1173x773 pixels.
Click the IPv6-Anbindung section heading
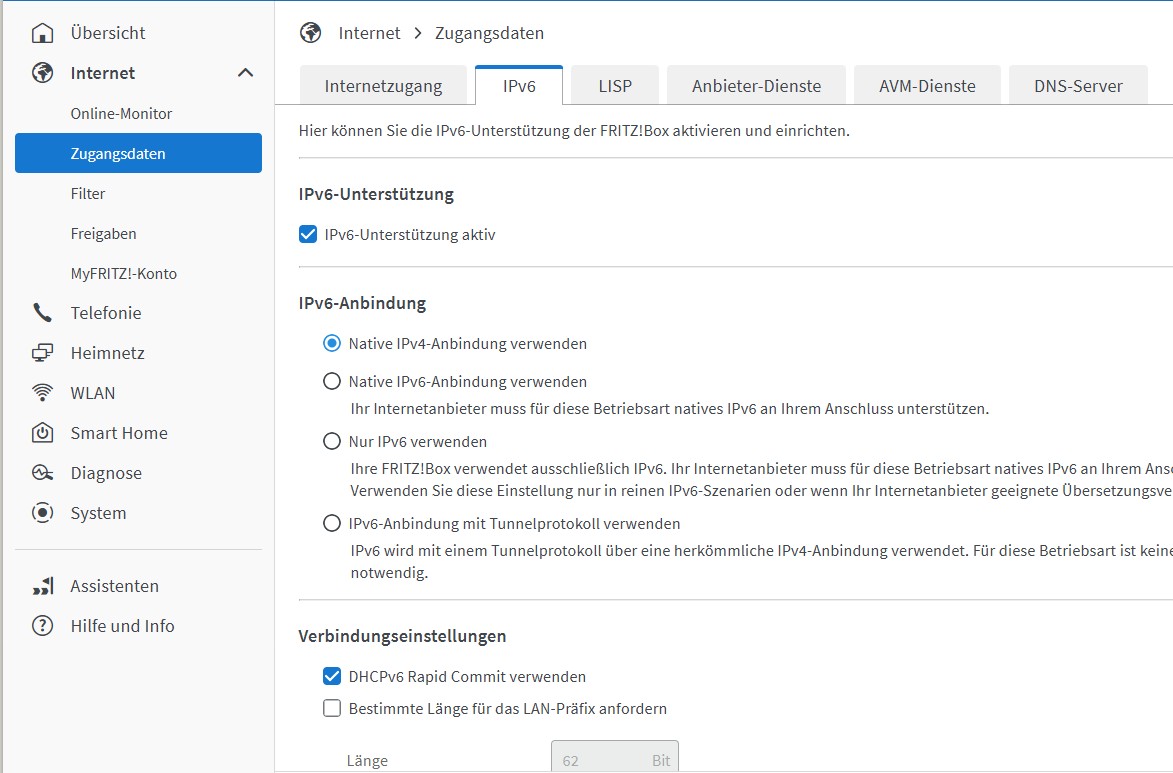coord(362,303)
